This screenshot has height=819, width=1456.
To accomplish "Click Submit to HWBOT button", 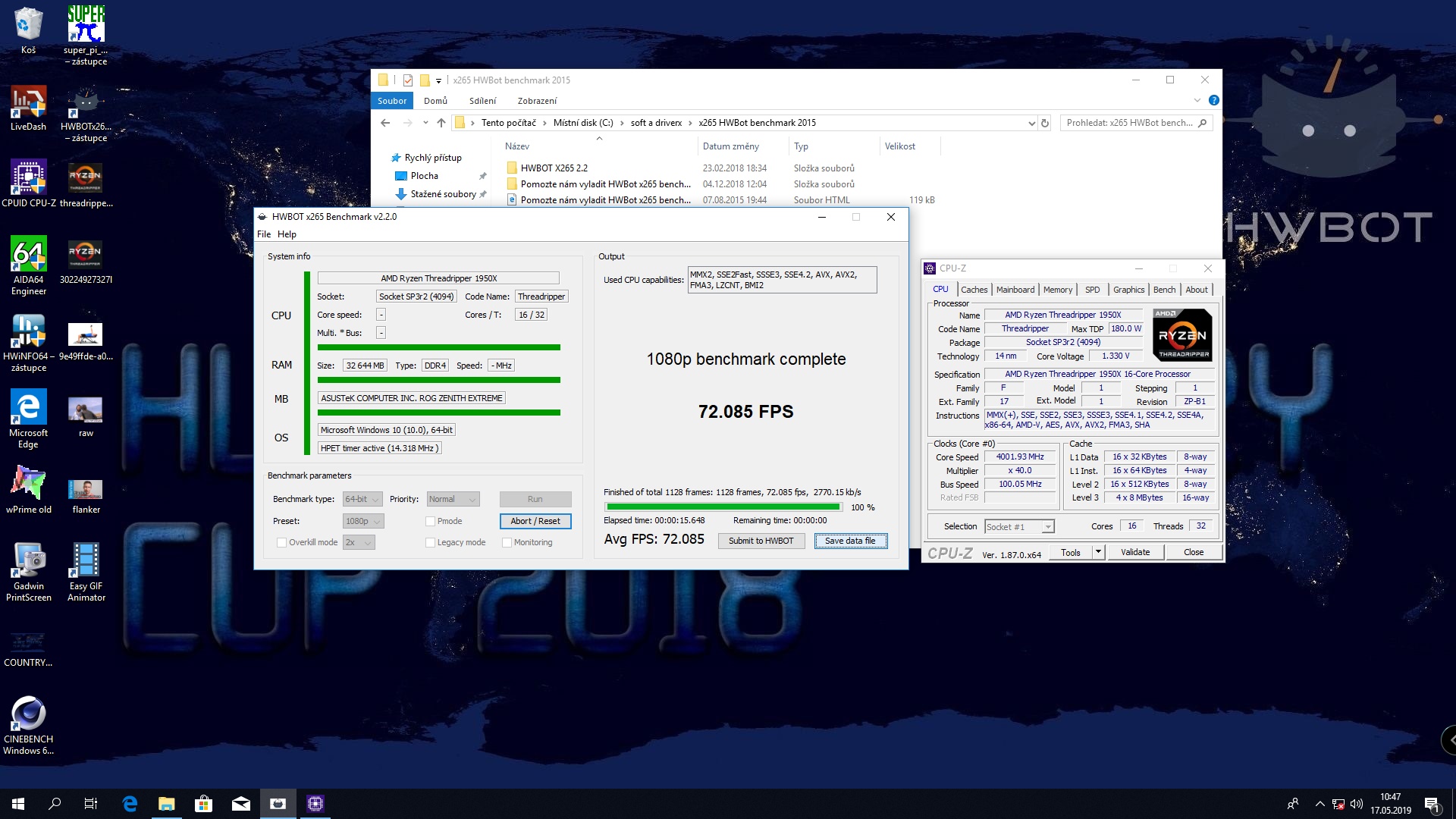I will [x=761, y=541].
